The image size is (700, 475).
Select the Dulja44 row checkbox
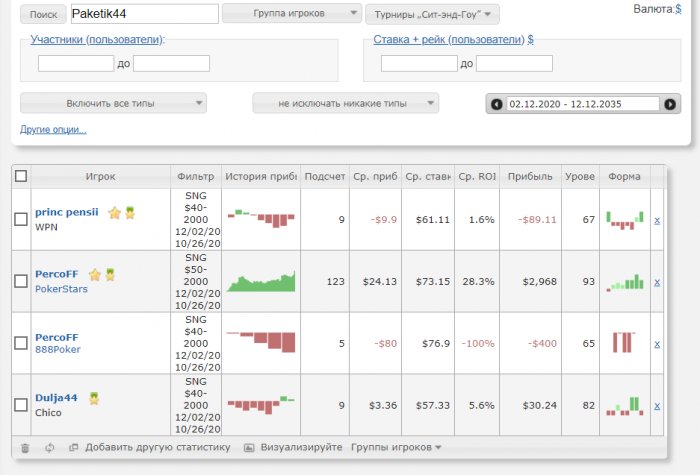click(21, 405)
